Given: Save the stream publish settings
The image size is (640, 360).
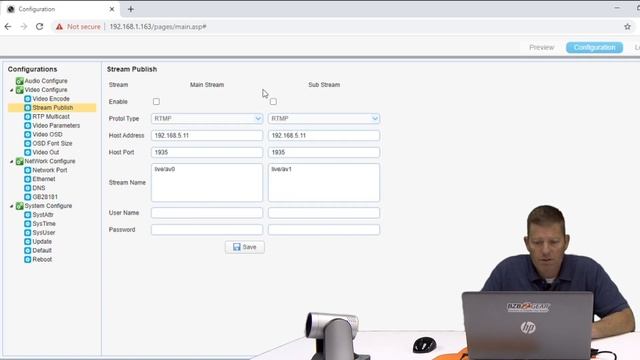Looking at the screenshot, I should click(x=244, y=247).
